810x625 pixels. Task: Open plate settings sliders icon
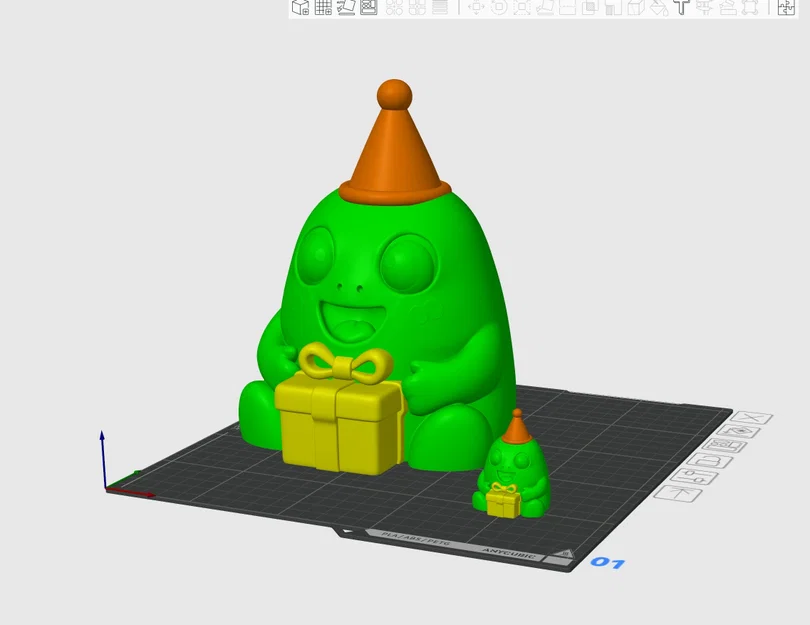pos(696,477)
